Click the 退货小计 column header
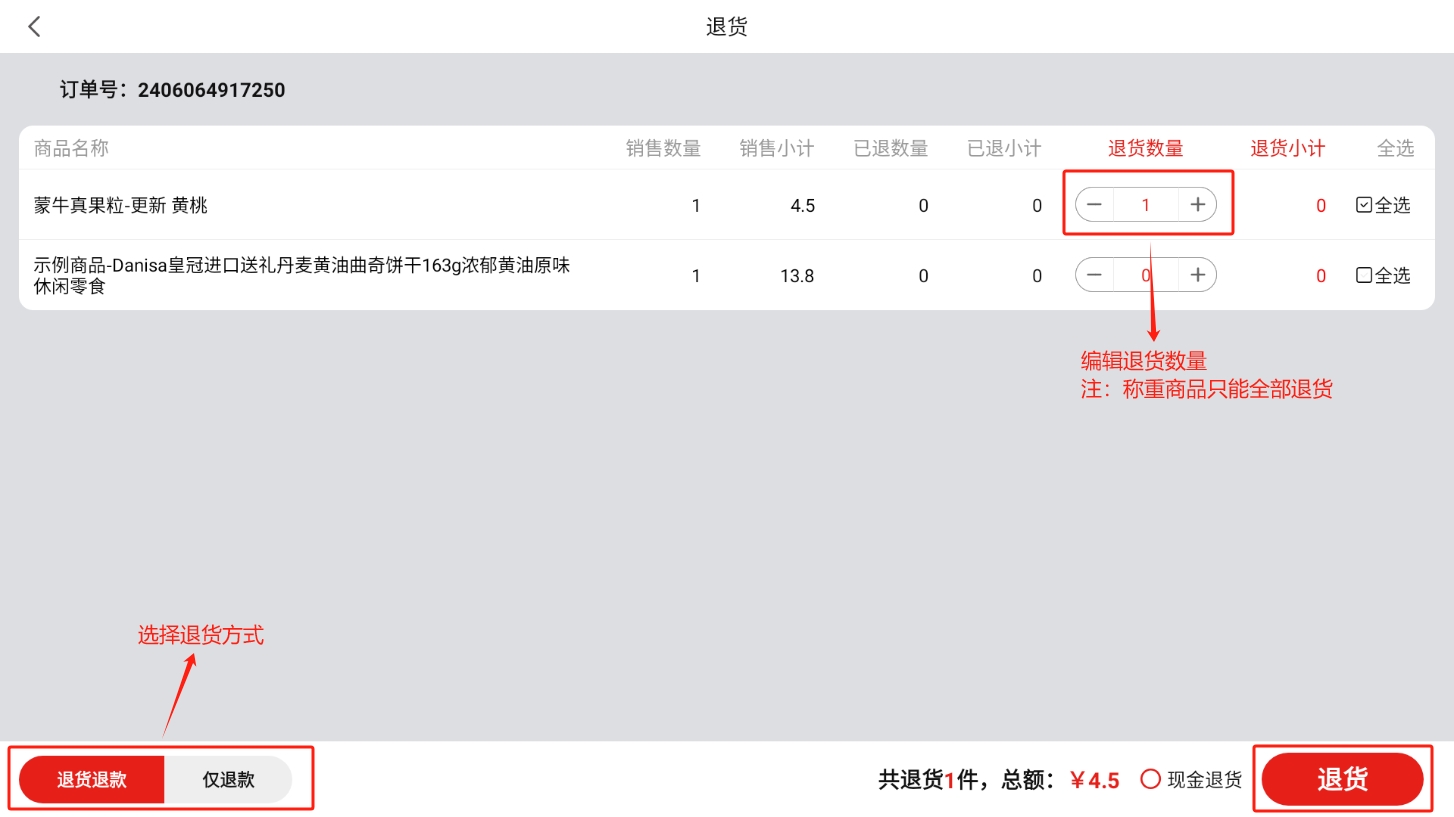The image size is (1454, 817). tap(1287, 149)
